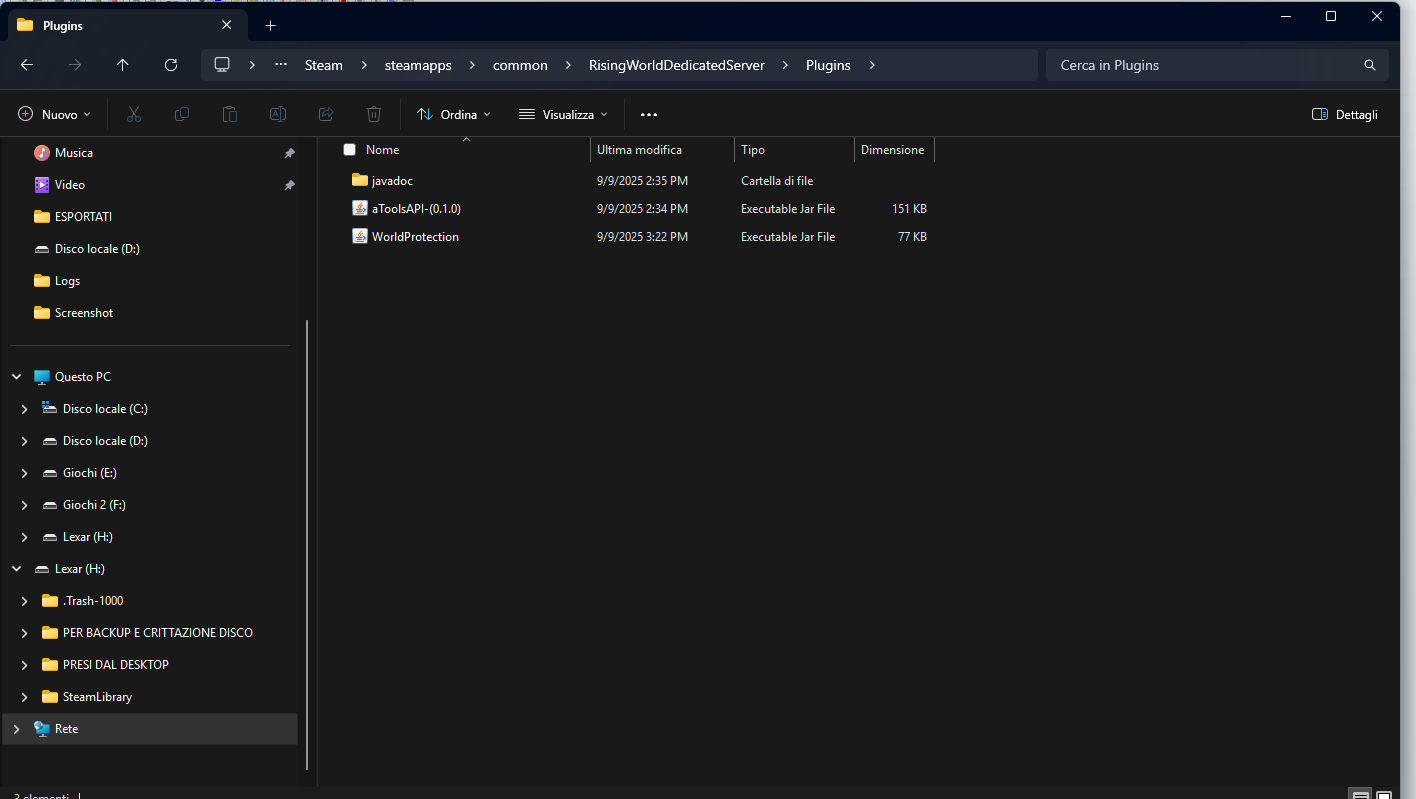Select the WorldProtection jar file
The width and height of the screenshot is (1416, 799).
pyautogui.click(x=415, y=237)
